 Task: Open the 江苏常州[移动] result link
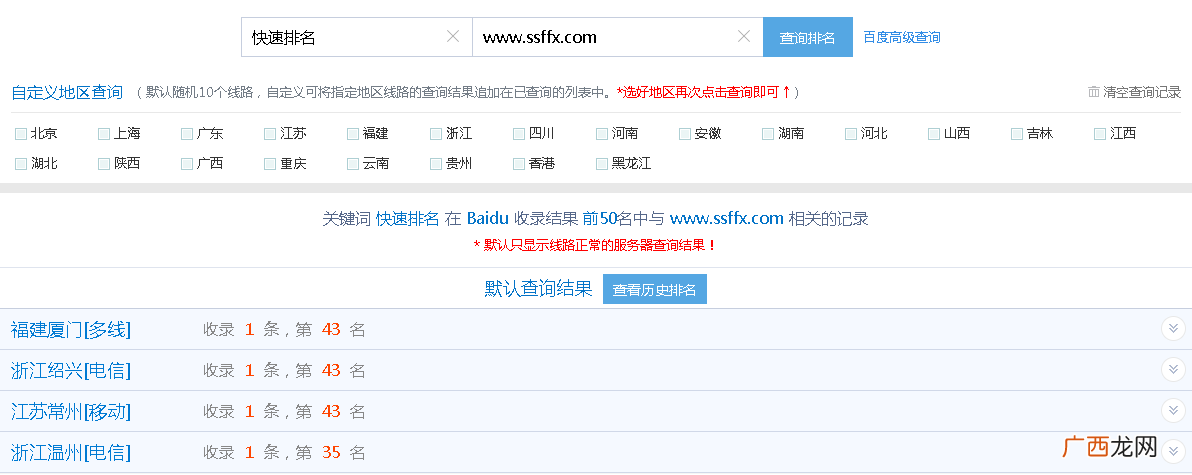71,411
